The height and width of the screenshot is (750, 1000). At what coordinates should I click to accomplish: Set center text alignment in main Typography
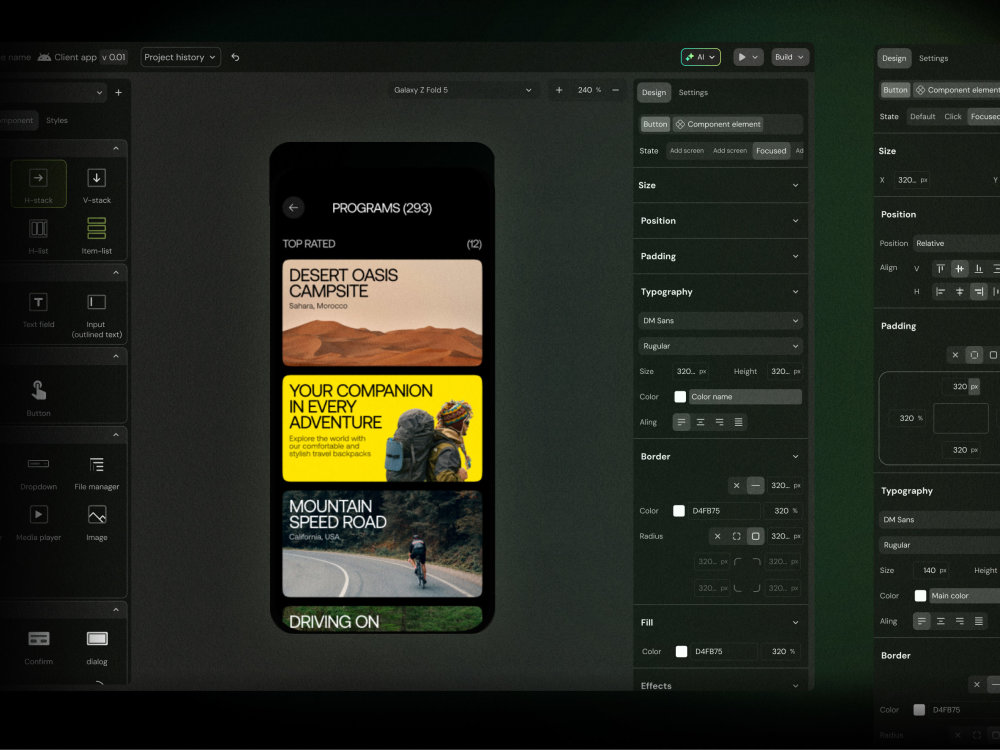pos(700,422)
